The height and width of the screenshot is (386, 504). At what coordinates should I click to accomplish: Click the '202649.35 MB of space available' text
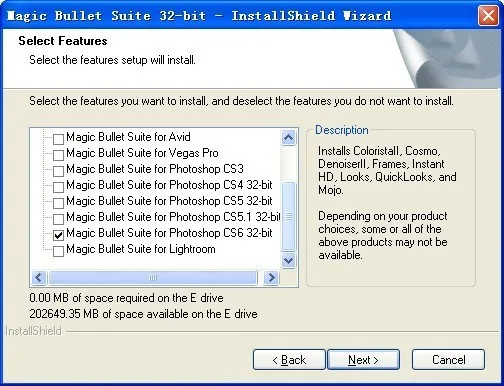[143, 314]
